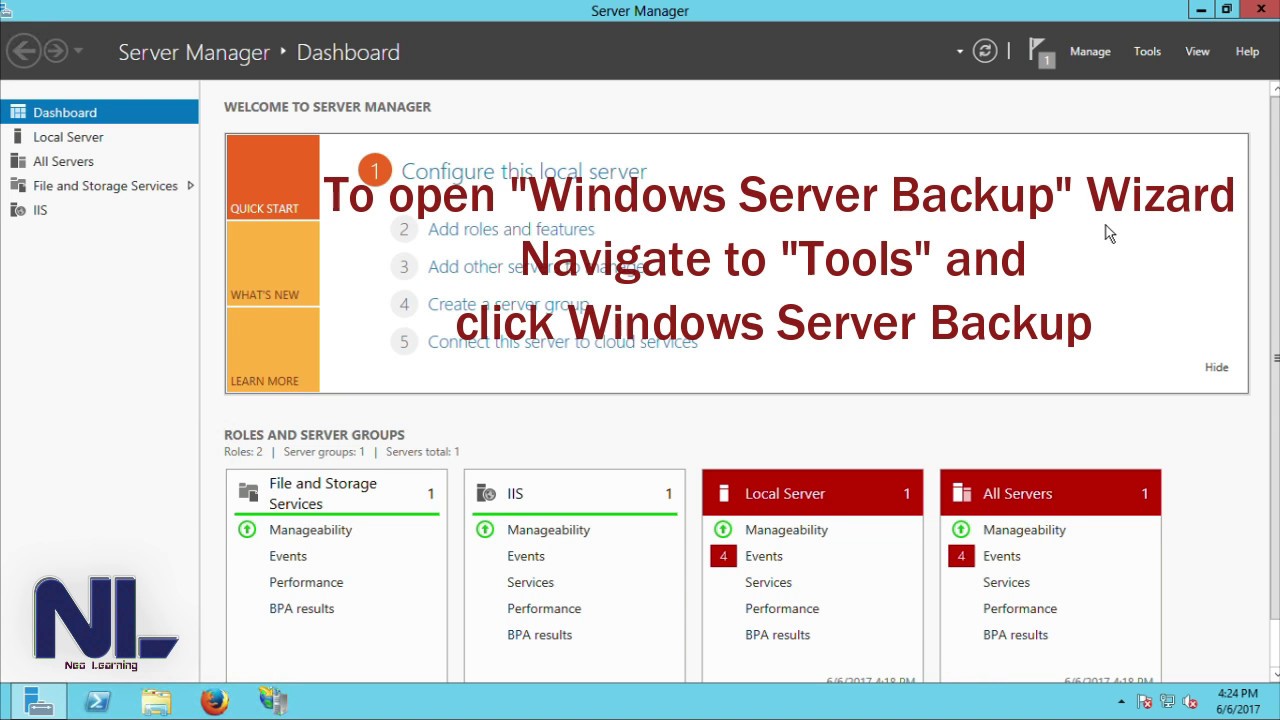Click Add other servers to manage link
The width and height of the screenshot is (1280, 720).
coord(537,267)
